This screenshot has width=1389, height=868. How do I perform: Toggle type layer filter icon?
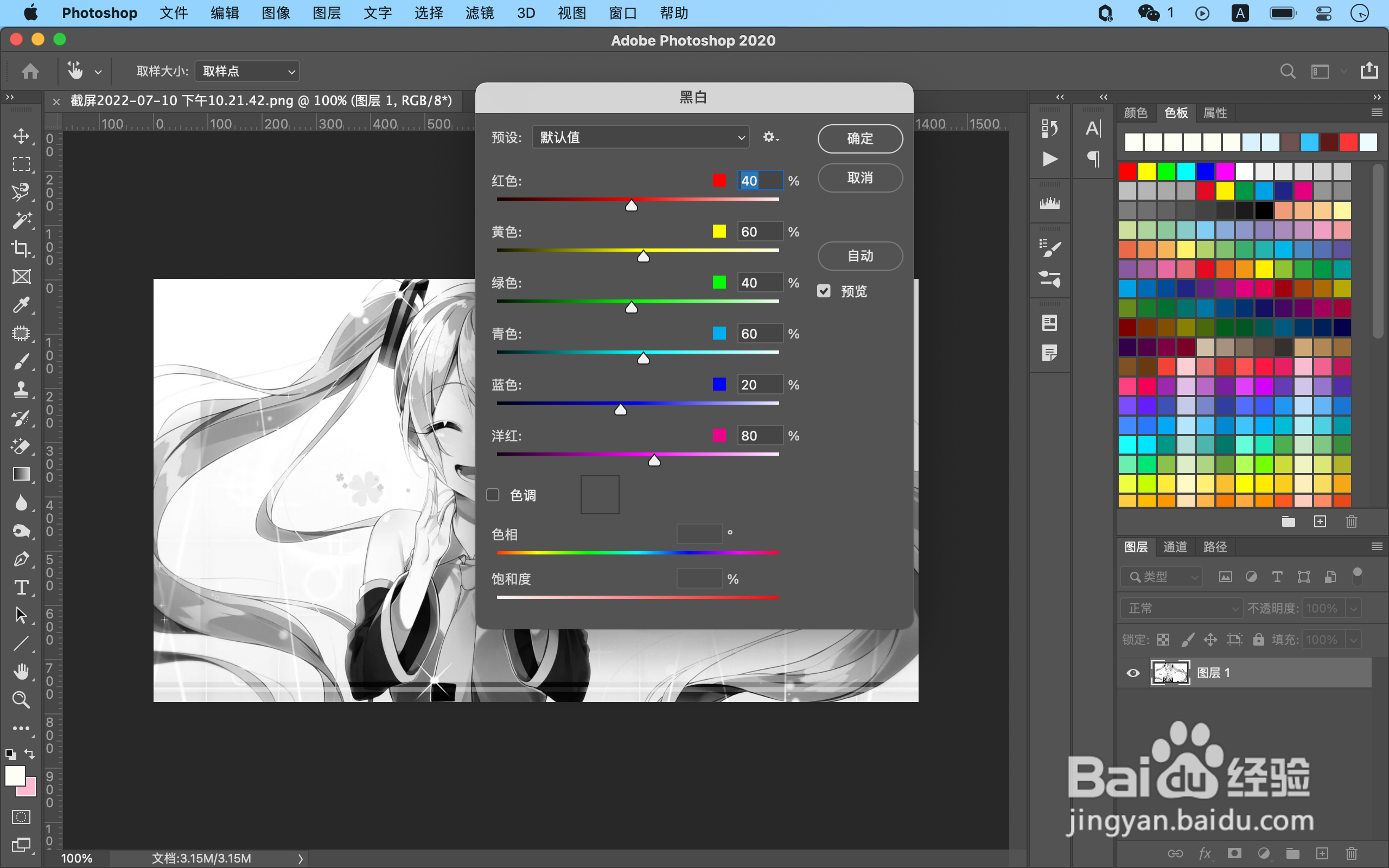pos(1277,577)
